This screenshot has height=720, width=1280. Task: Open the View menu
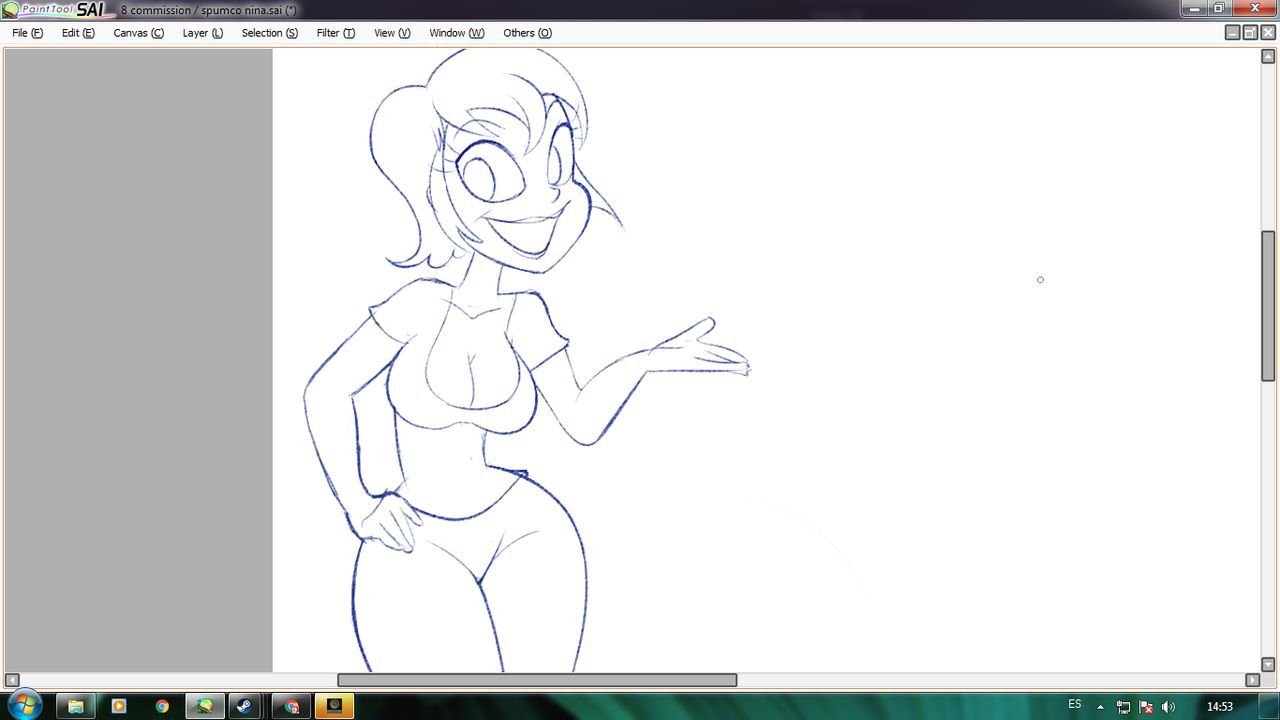pos(392,33)
